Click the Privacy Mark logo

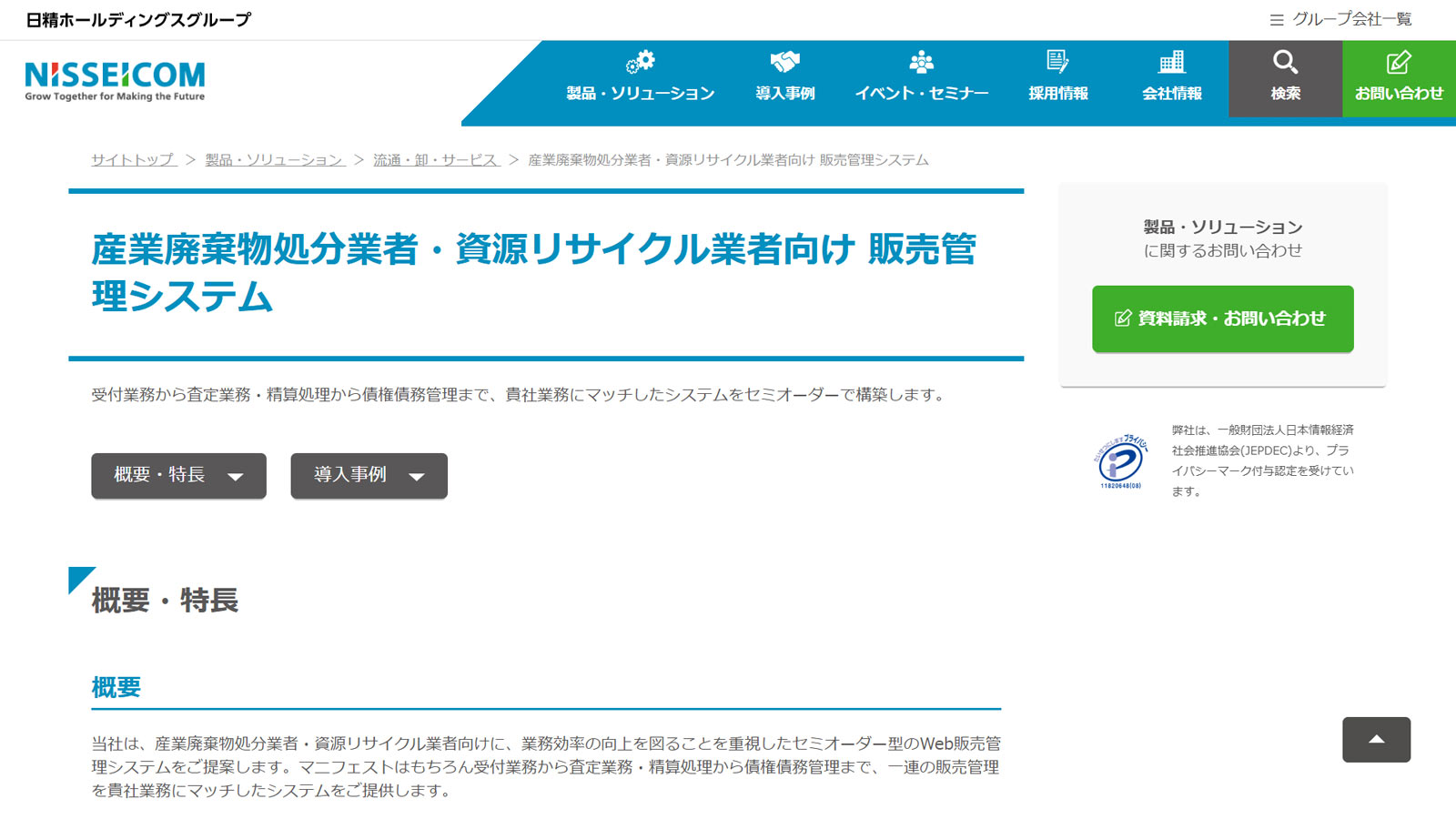[x=1120, y=461]
